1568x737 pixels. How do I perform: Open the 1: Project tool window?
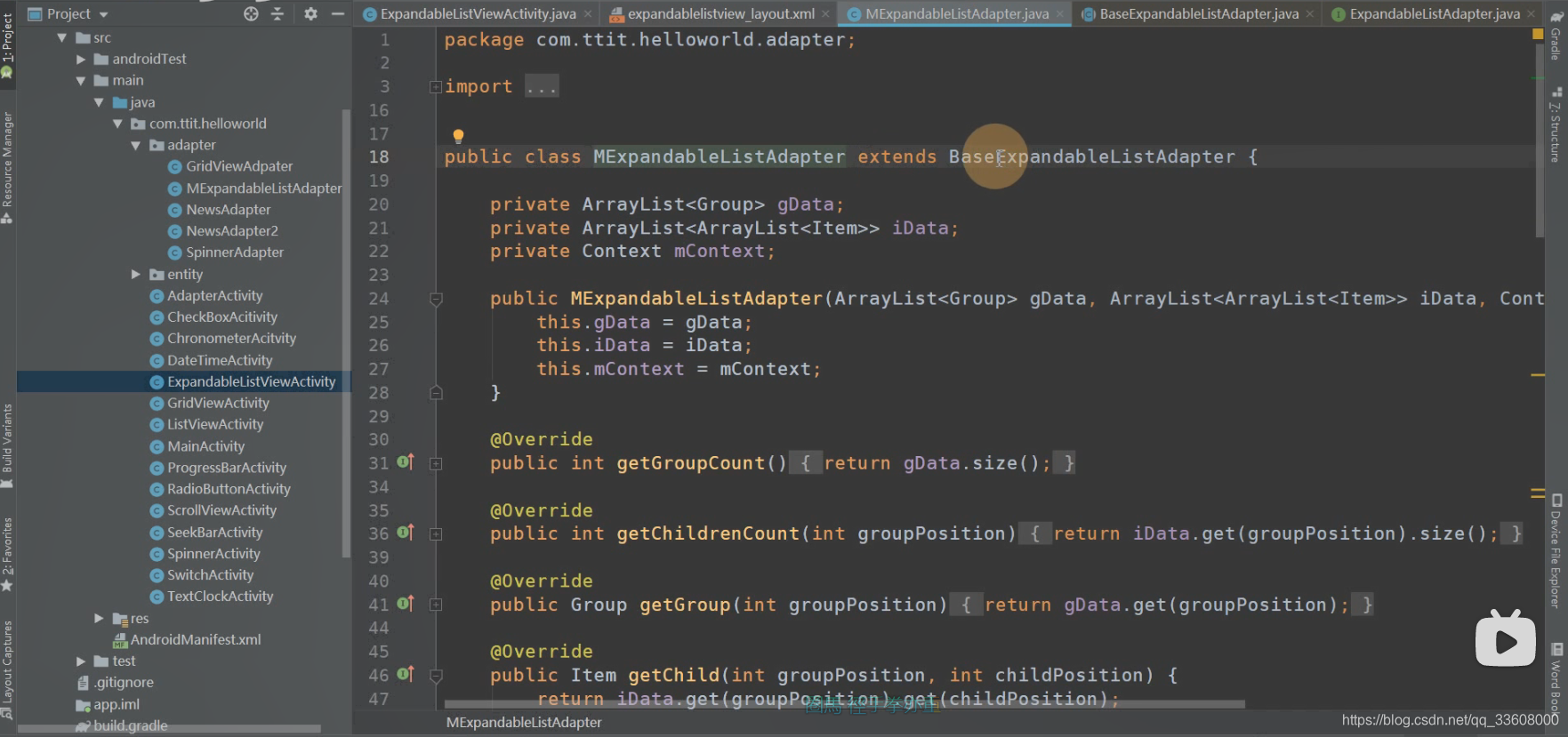7,44
